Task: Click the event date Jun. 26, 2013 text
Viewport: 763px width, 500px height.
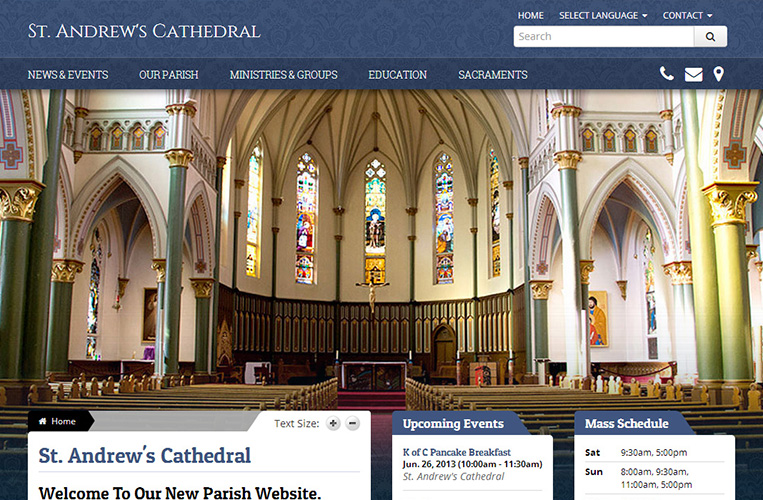Action: [x=472, y=464]
